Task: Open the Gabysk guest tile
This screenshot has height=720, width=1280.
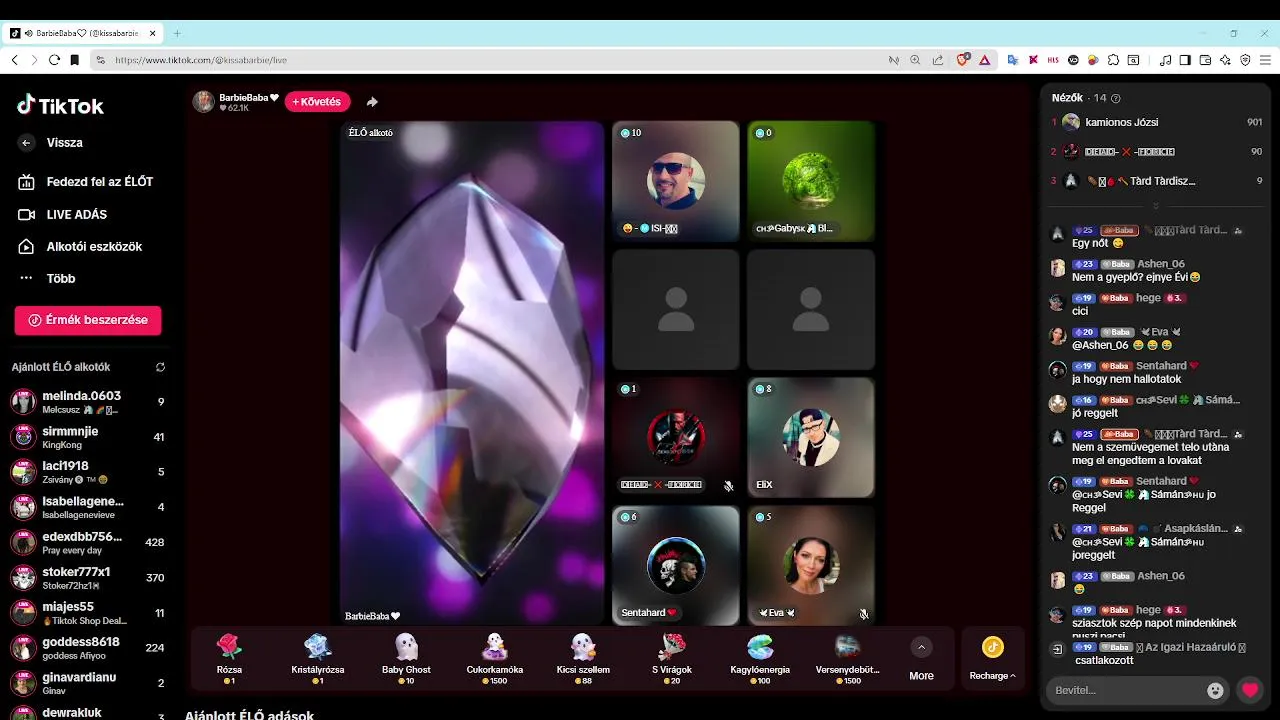Action: point(811,181)
